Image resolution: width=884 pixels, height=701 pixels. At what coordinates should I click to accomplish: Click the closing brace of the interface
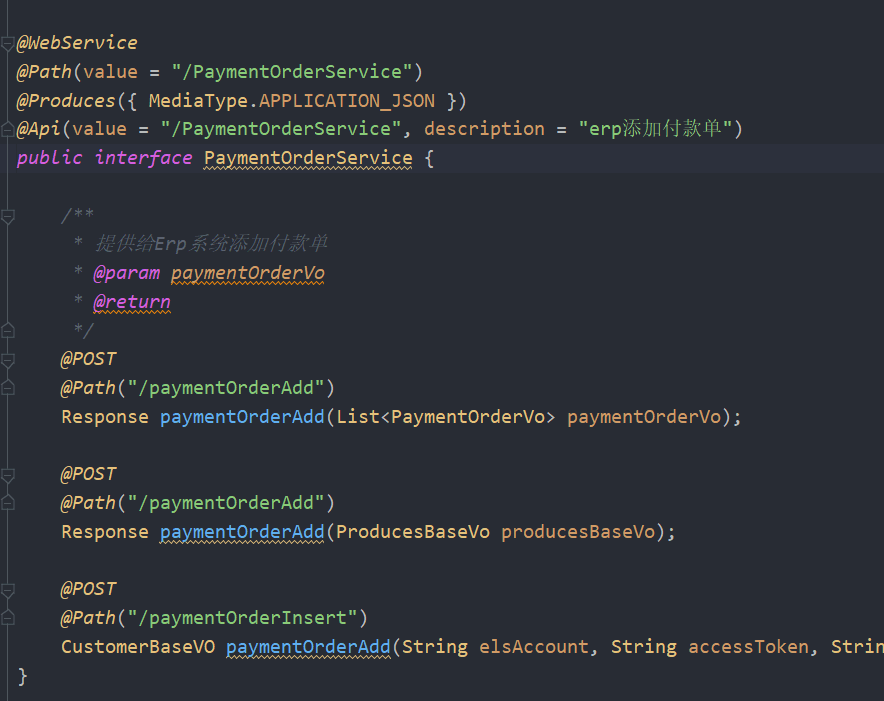(x=23, y=676)
